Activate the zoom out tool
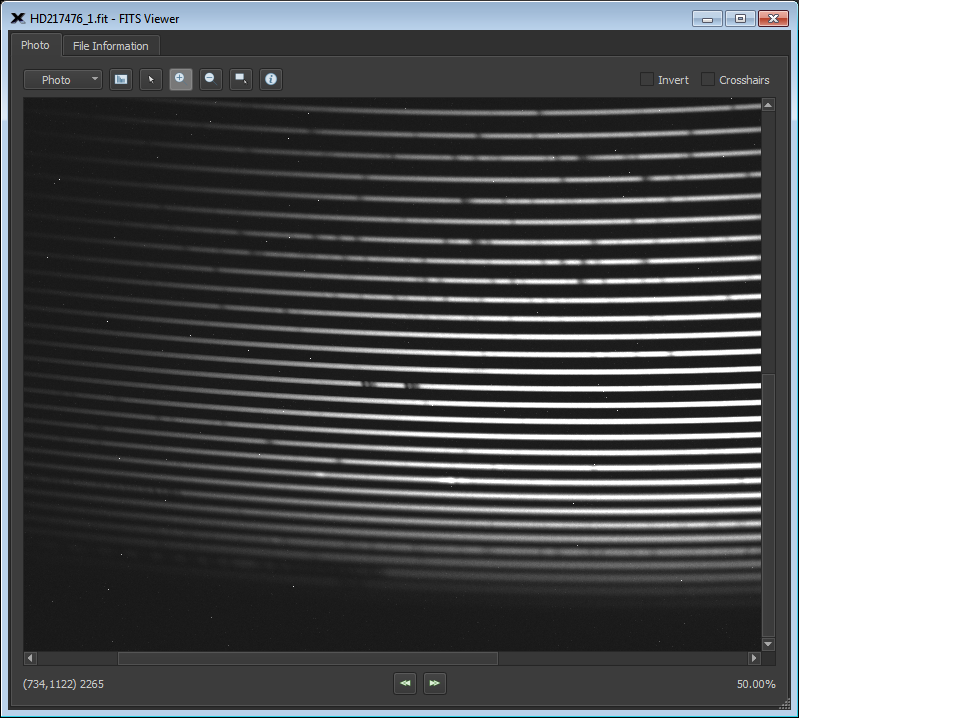This screenshot has width=960, height=718. pyautogui.click(x=210, y=80)
